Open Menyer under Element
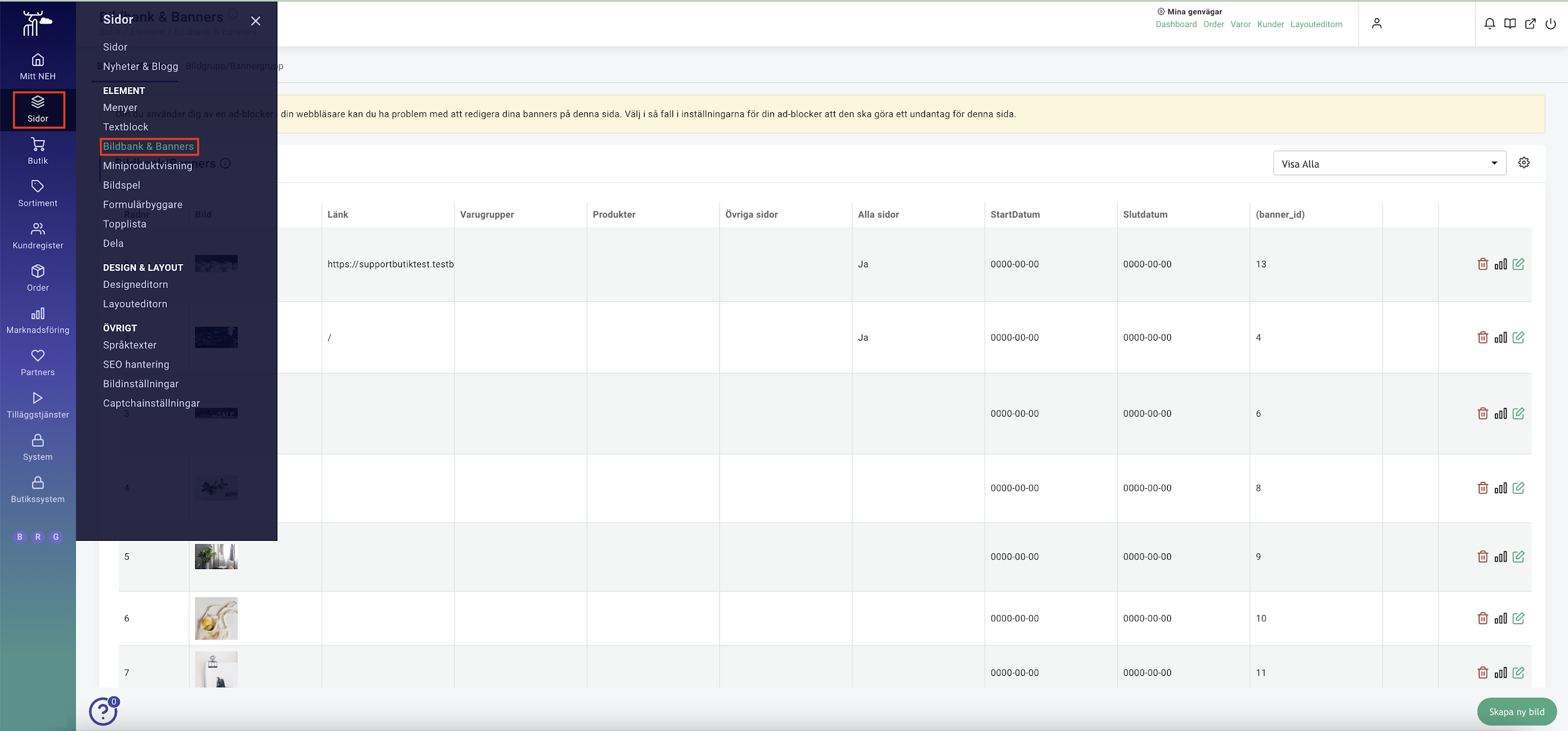 (120, 108)
